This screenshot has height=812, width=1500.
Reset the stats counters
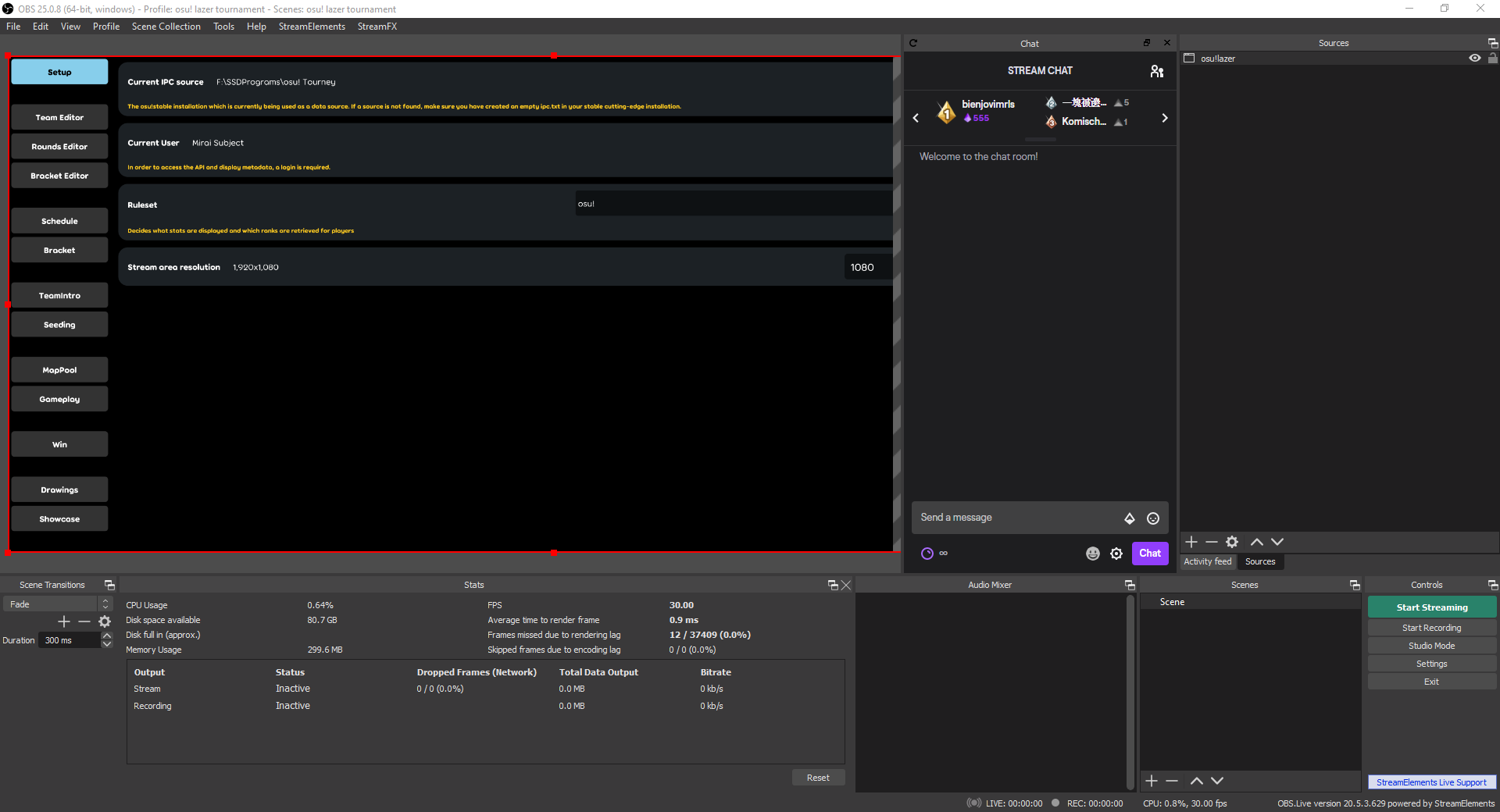[818, 778]
